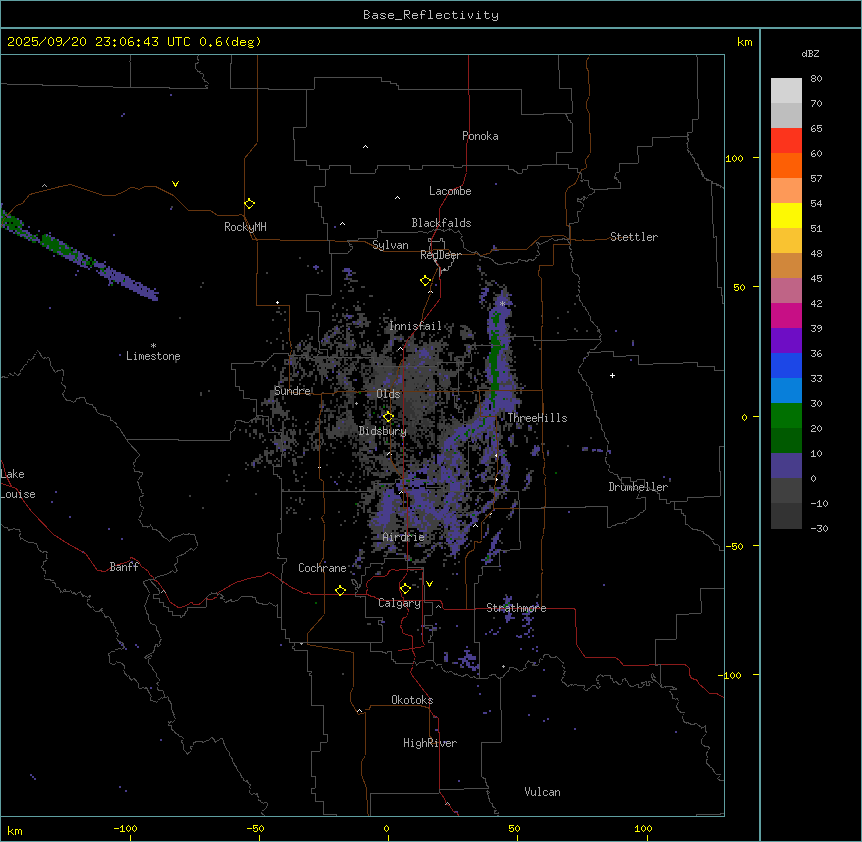Select the yellow diamond marker below RedDeer
The height and width of the screenshot is (842, 862).
pos(426,281)
